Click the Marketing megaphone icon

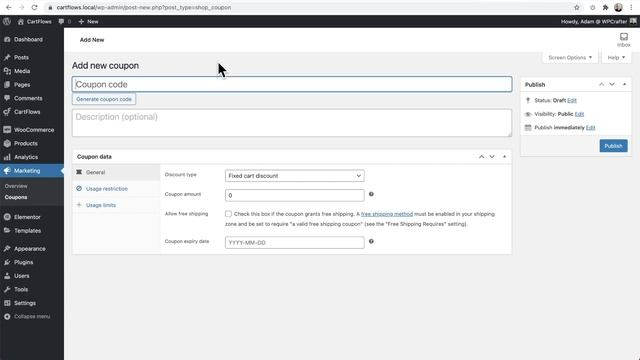coord(7,171)
